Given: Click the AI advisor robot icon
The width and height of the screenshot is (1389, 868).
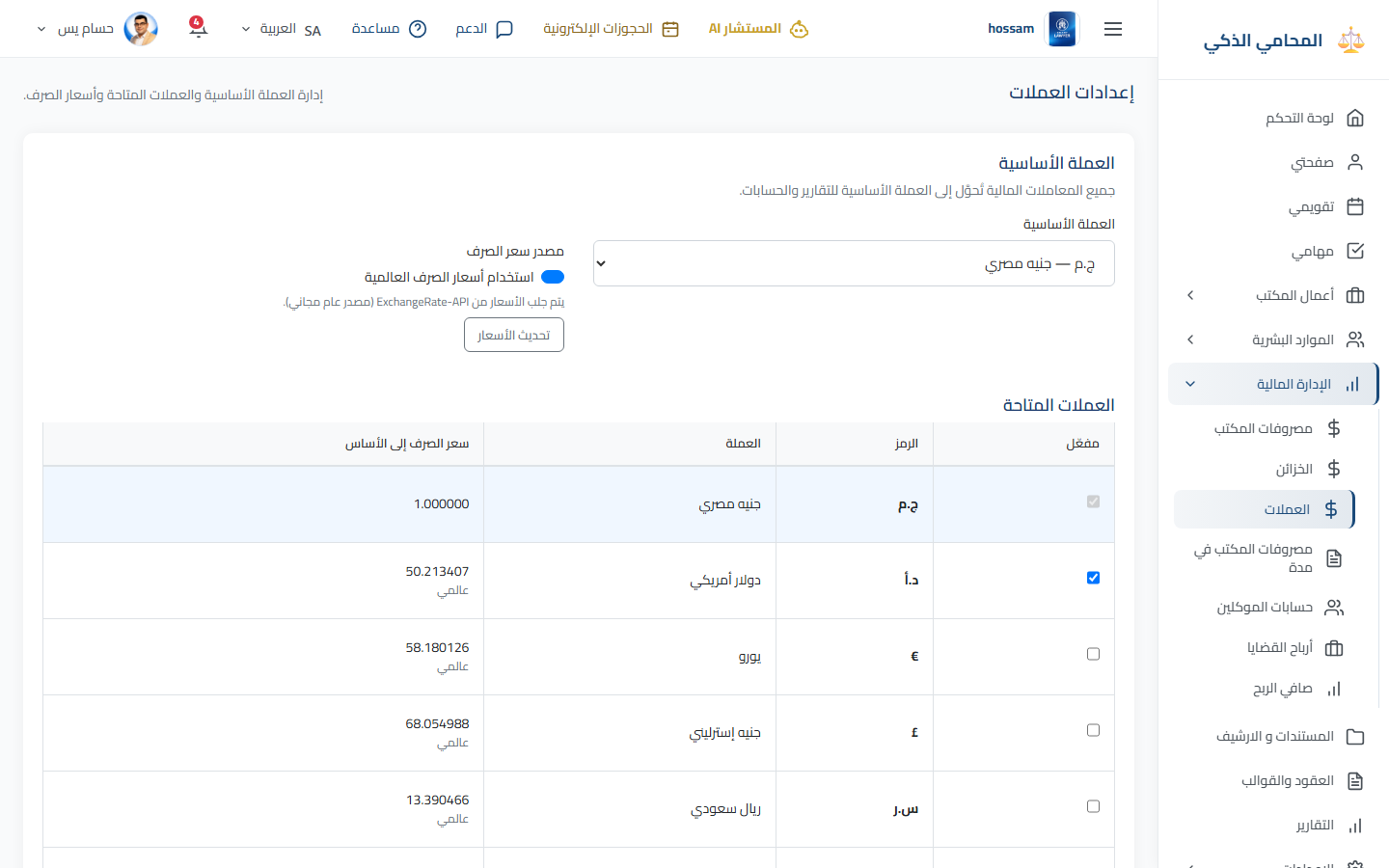Looking at the screenshot, I should coord(799,29).
